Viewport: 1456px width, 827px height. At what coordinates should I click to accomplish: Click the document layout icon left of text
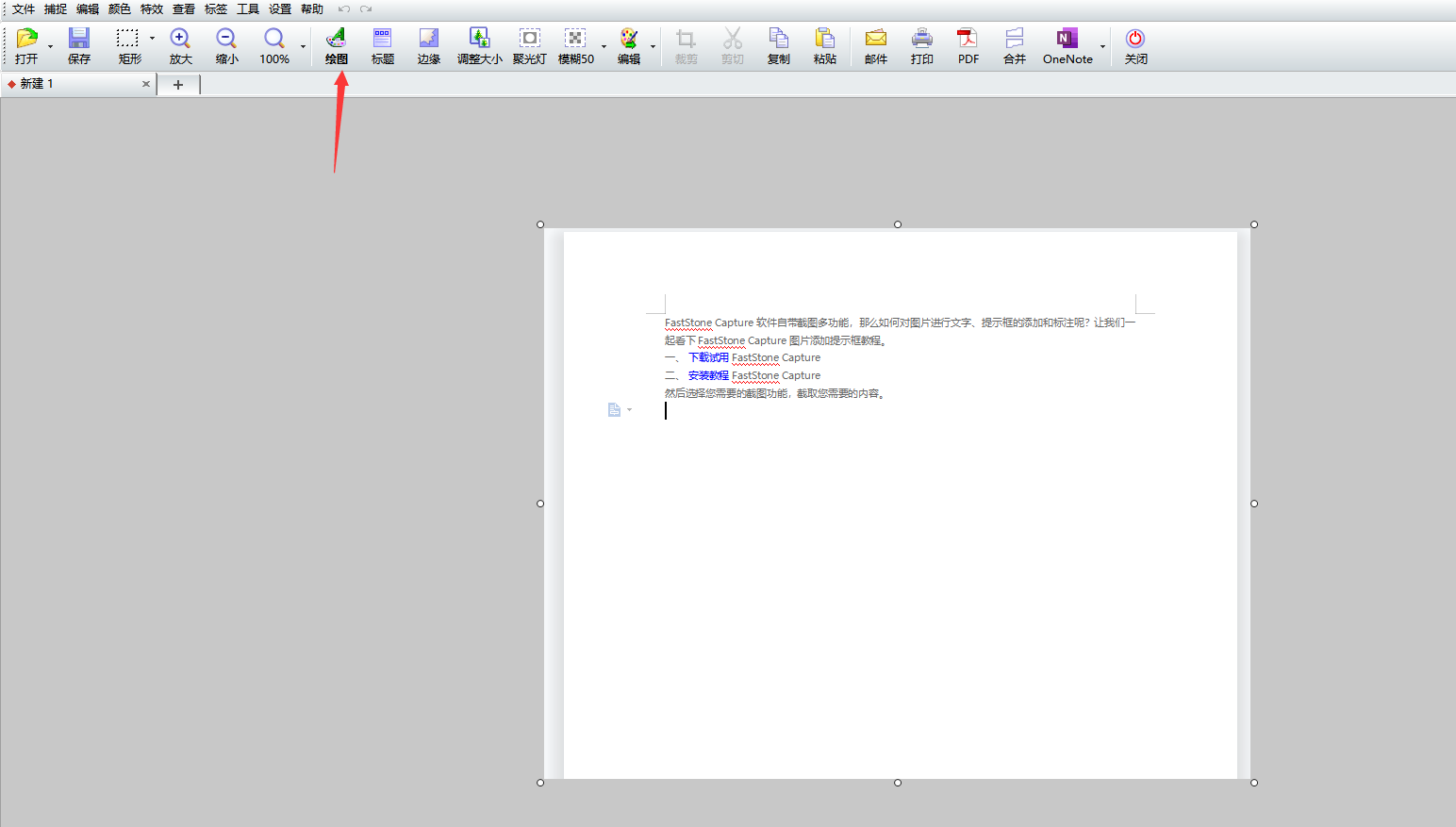click(x=615, y=409)
